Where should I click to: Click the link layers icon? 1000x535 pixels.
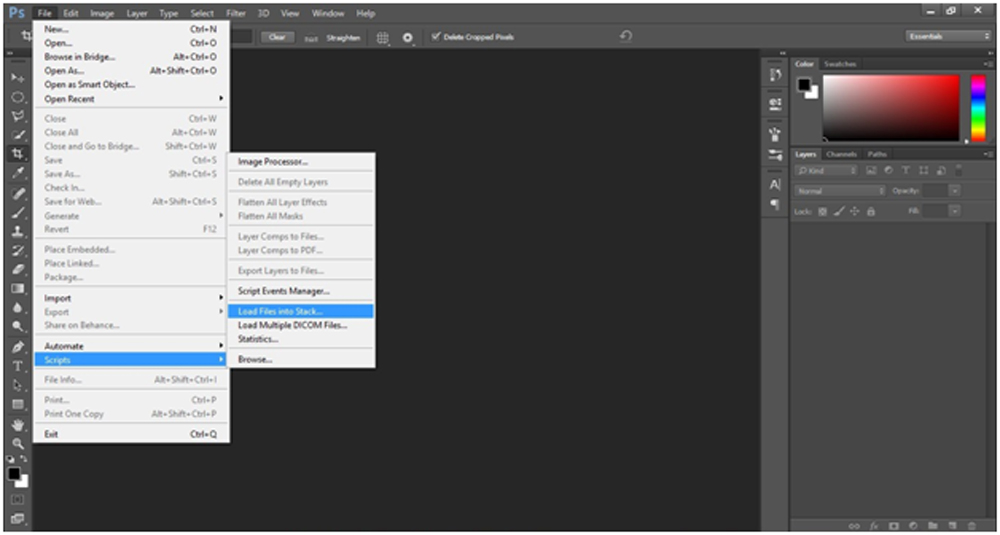(x=855, y=525)
